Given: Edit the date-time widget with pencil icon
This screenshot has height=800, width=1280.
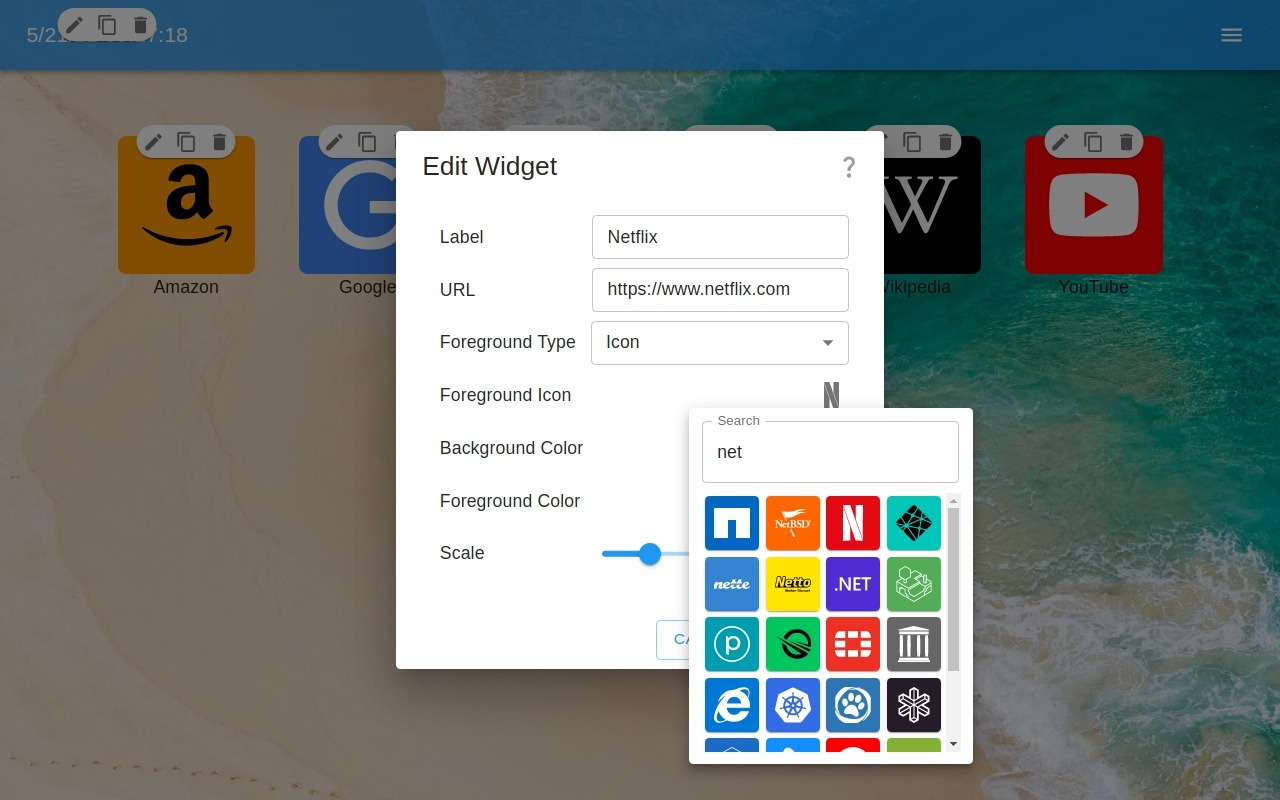Looking at the screenshot, I should tap(74, 25).
